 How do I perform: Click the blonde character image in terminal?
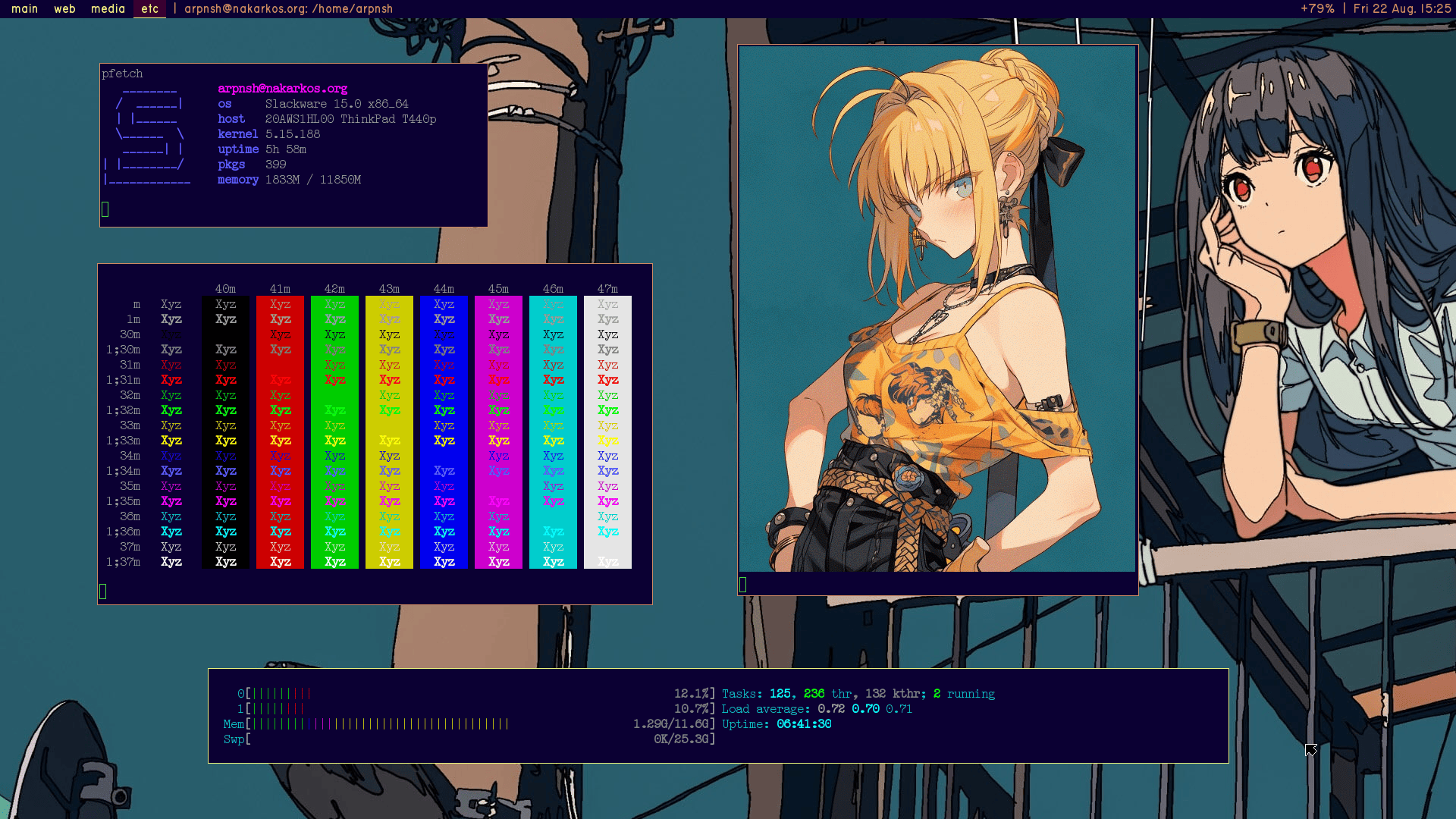click(937, 309)
